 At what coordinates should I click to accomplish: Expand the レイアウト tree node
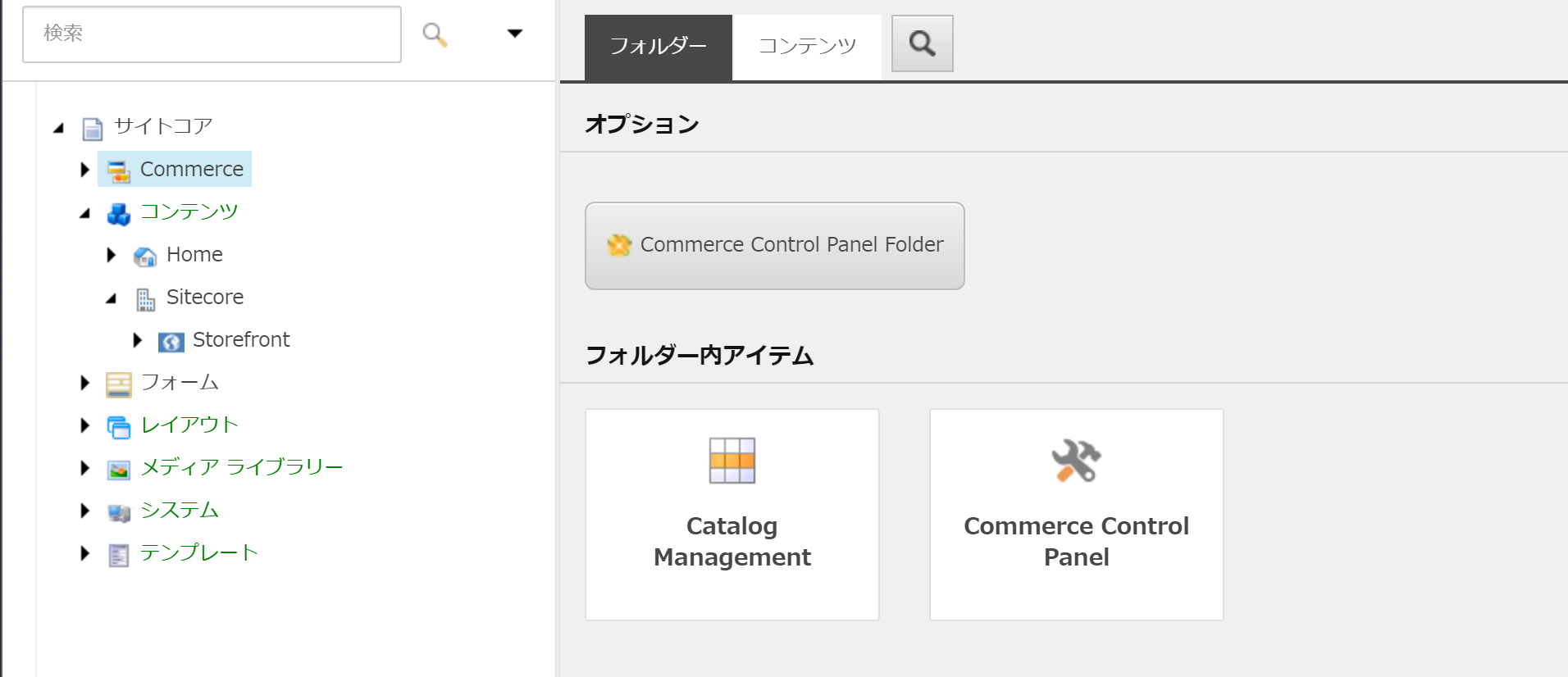click(85, 425)
